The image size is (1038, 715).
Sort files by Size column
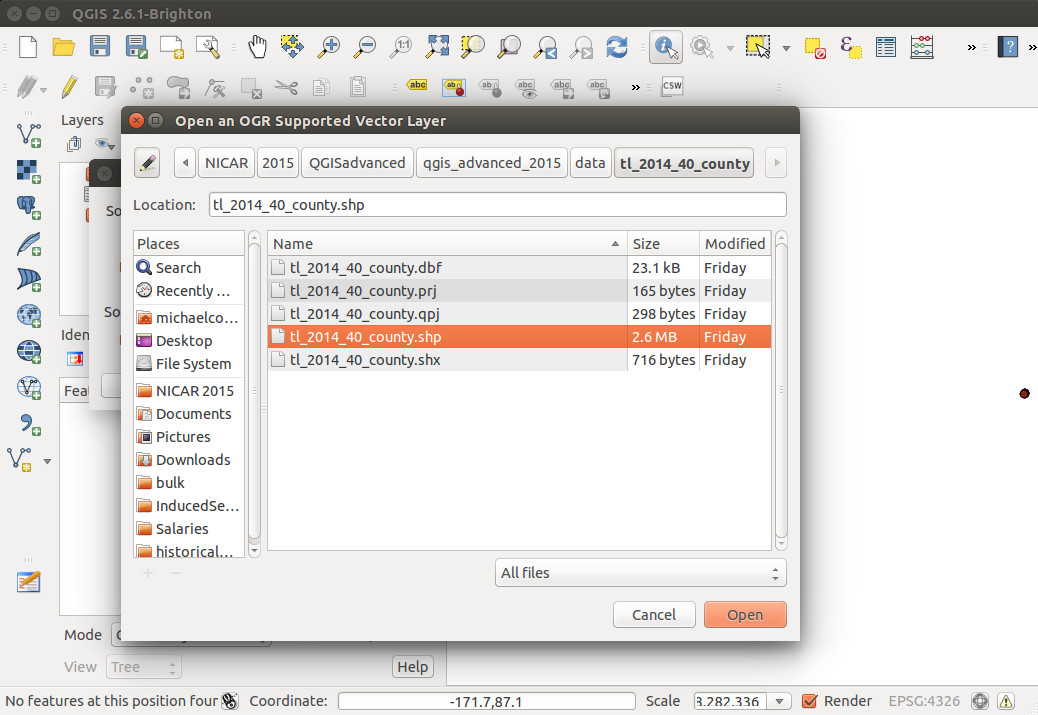tap(663, 244)
